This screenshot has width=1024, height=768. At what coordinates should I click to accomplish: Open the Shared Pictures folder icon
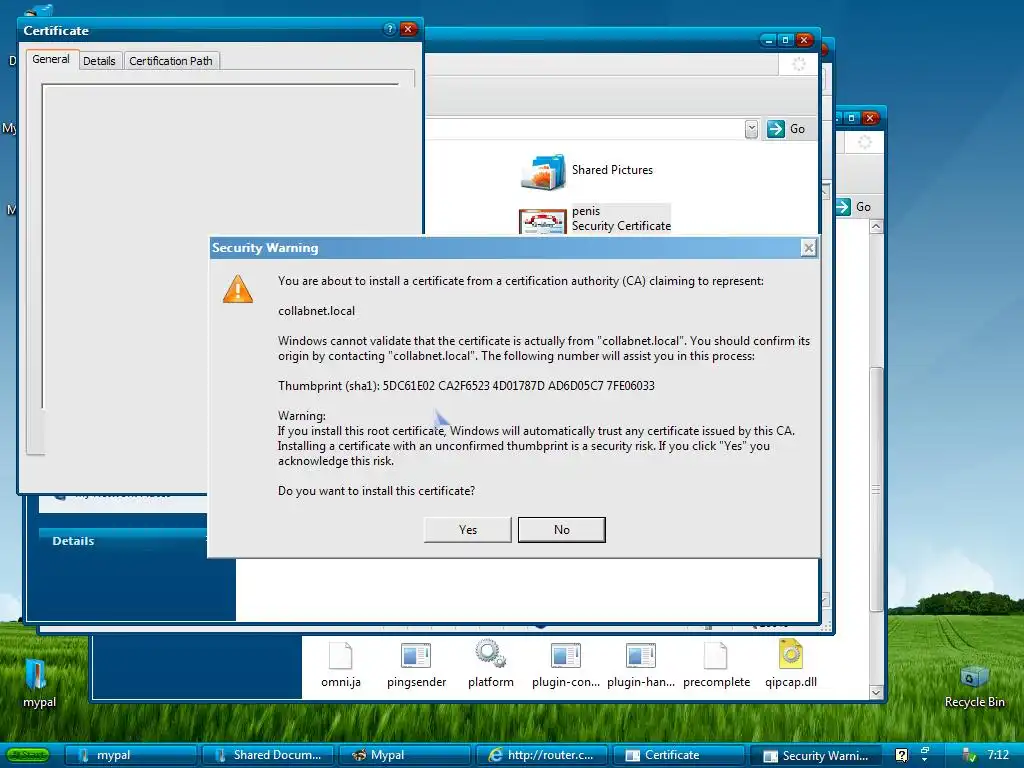[x=543, y=171]
